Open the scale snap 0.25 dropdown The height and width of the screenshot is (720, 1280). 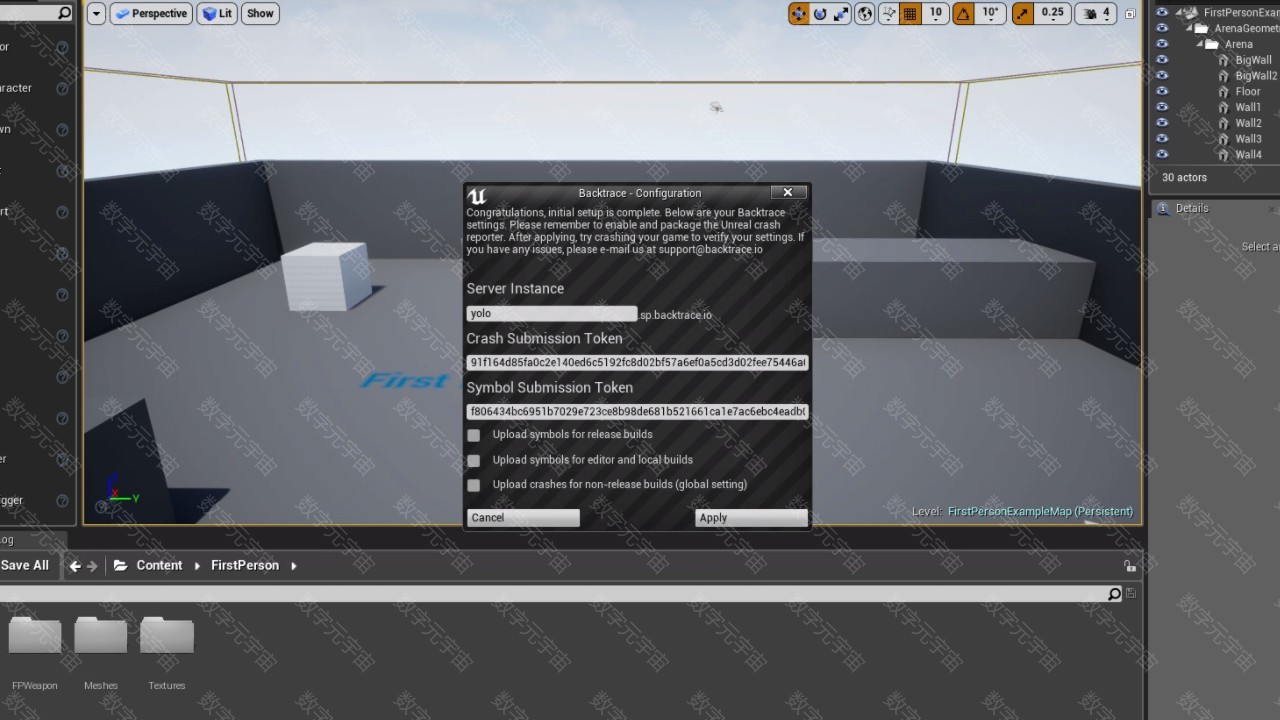pos(1052,13)
